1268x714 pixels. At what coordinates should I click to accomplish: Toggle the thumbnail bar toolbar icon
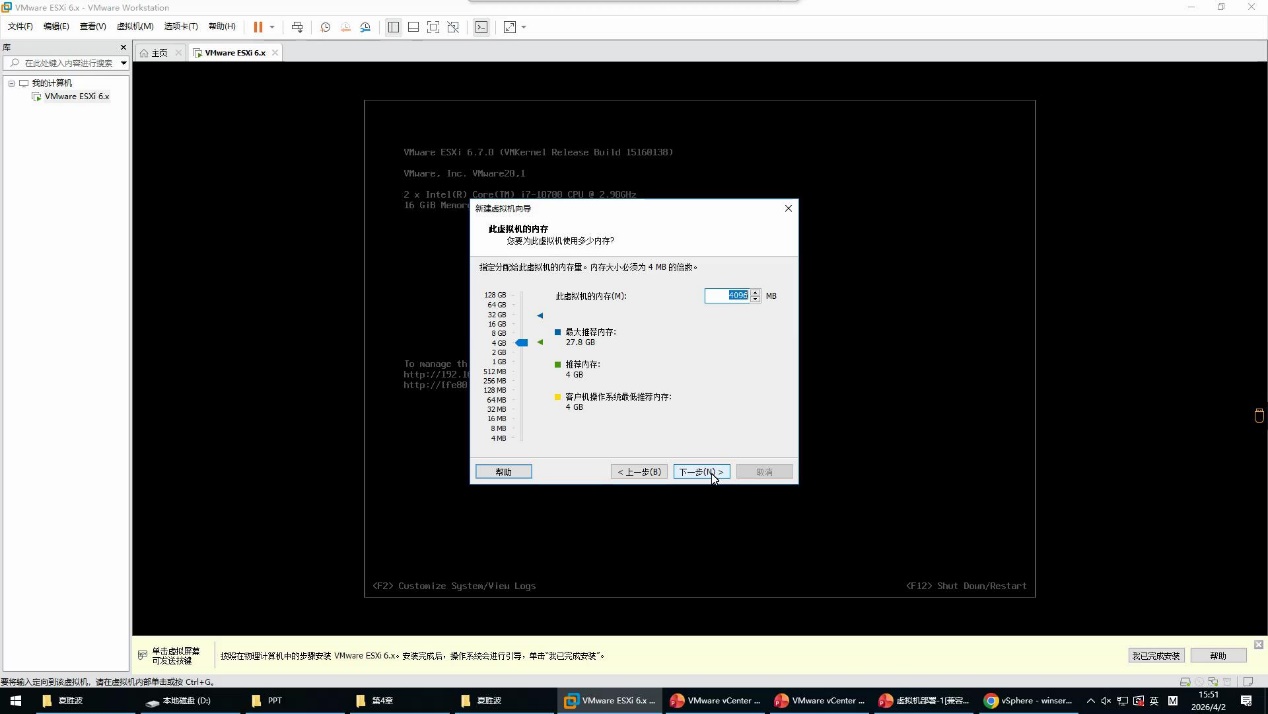tap(413, 27)
